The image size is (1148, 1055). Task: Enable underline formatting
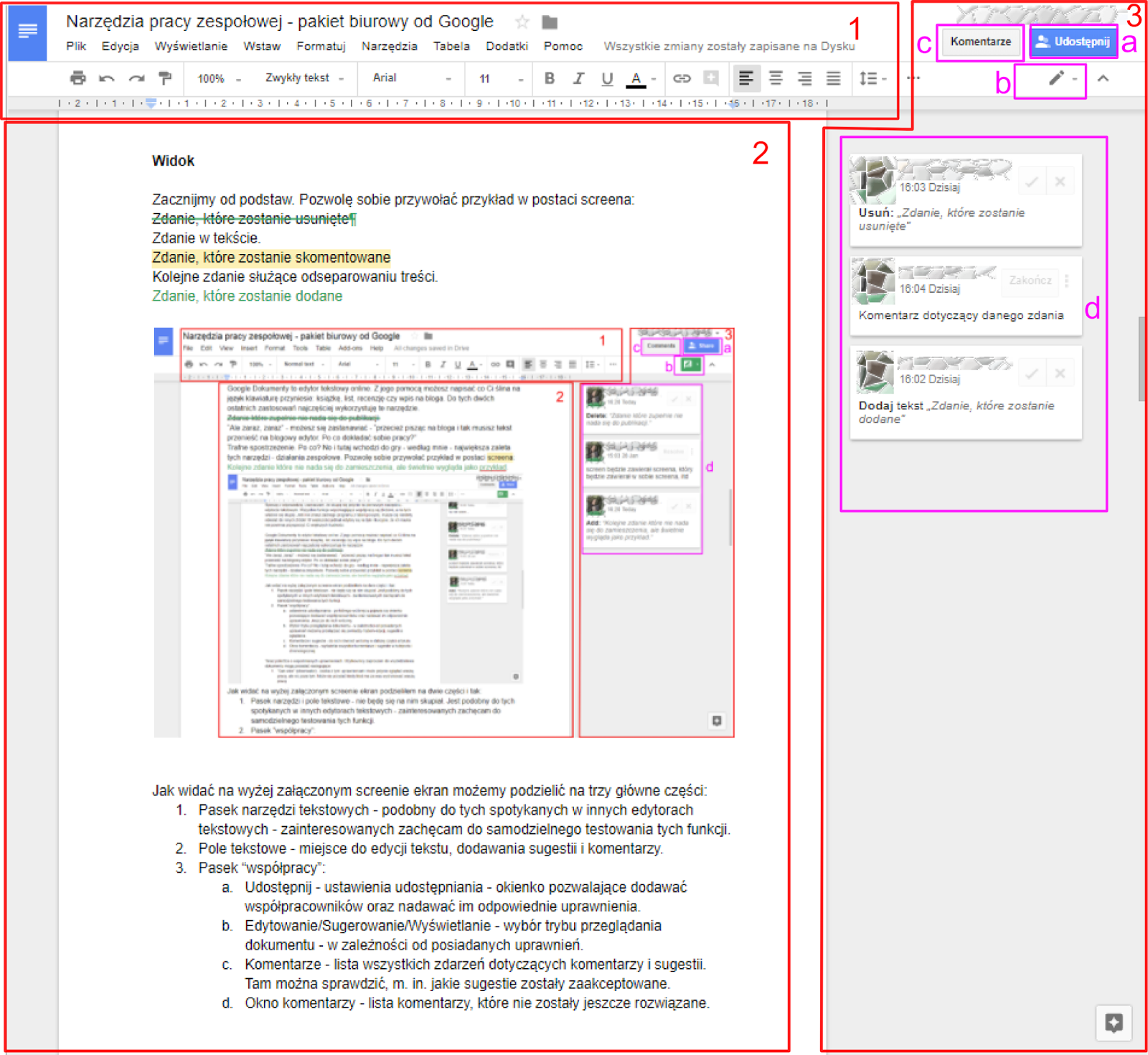pos(607,78)
